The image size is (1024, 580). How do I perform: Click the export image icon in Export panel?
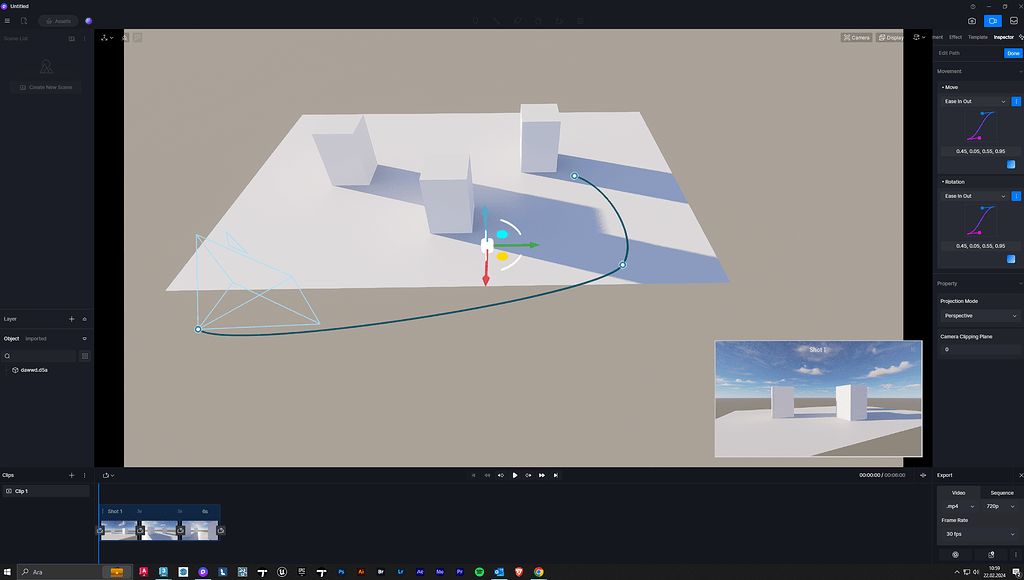pyautogui.click(x=991, y=555)
